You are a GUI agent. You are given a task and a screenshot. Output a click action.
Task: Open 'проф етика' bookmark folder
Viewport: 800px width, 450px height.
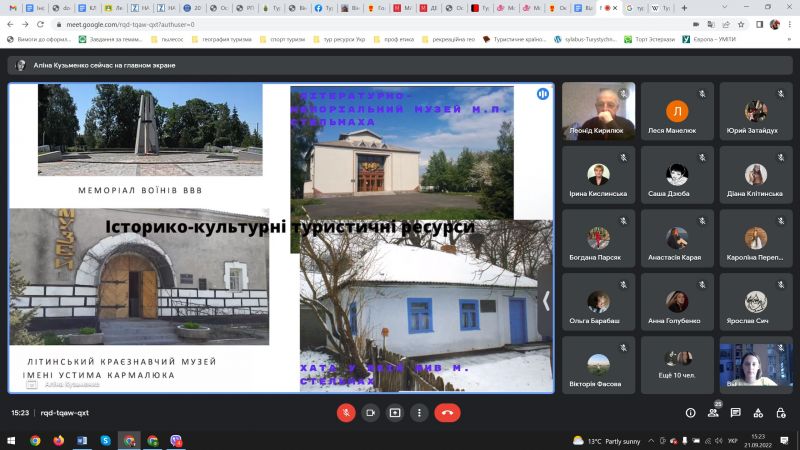pos(394,39)
